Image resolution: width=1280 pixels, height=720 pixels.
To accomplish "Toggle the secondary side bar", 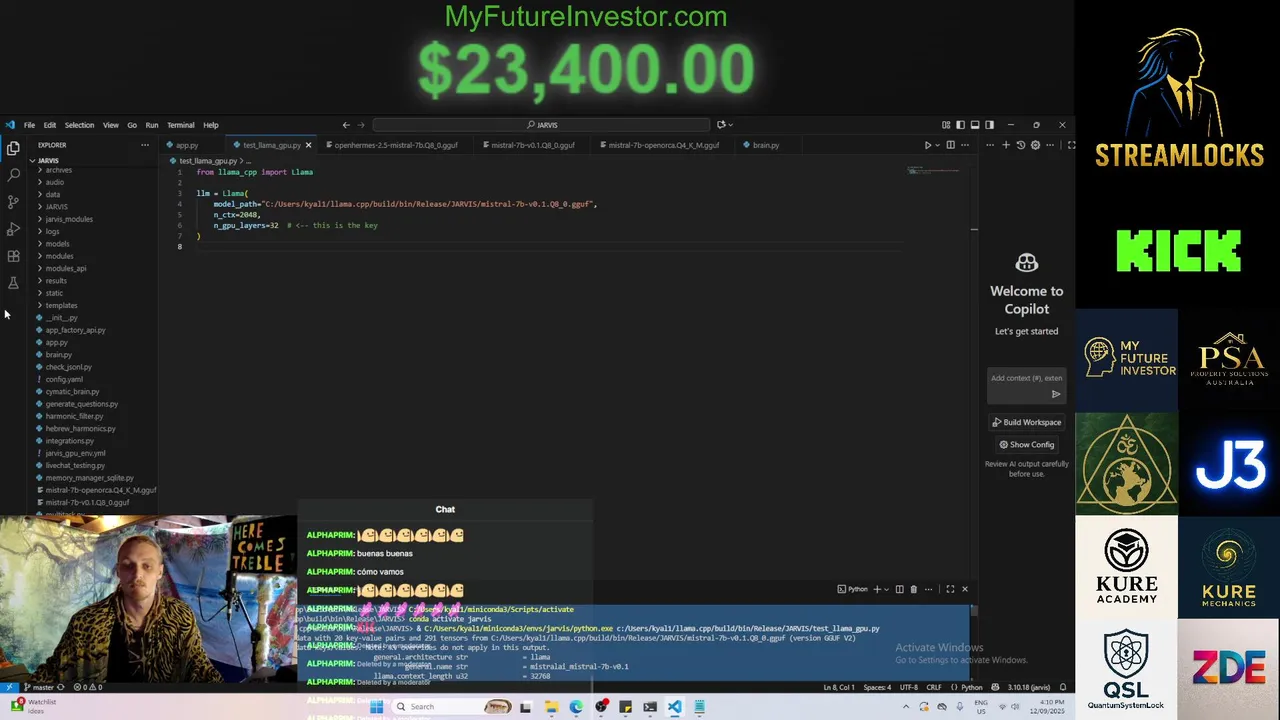I will (x=989, y=125).
